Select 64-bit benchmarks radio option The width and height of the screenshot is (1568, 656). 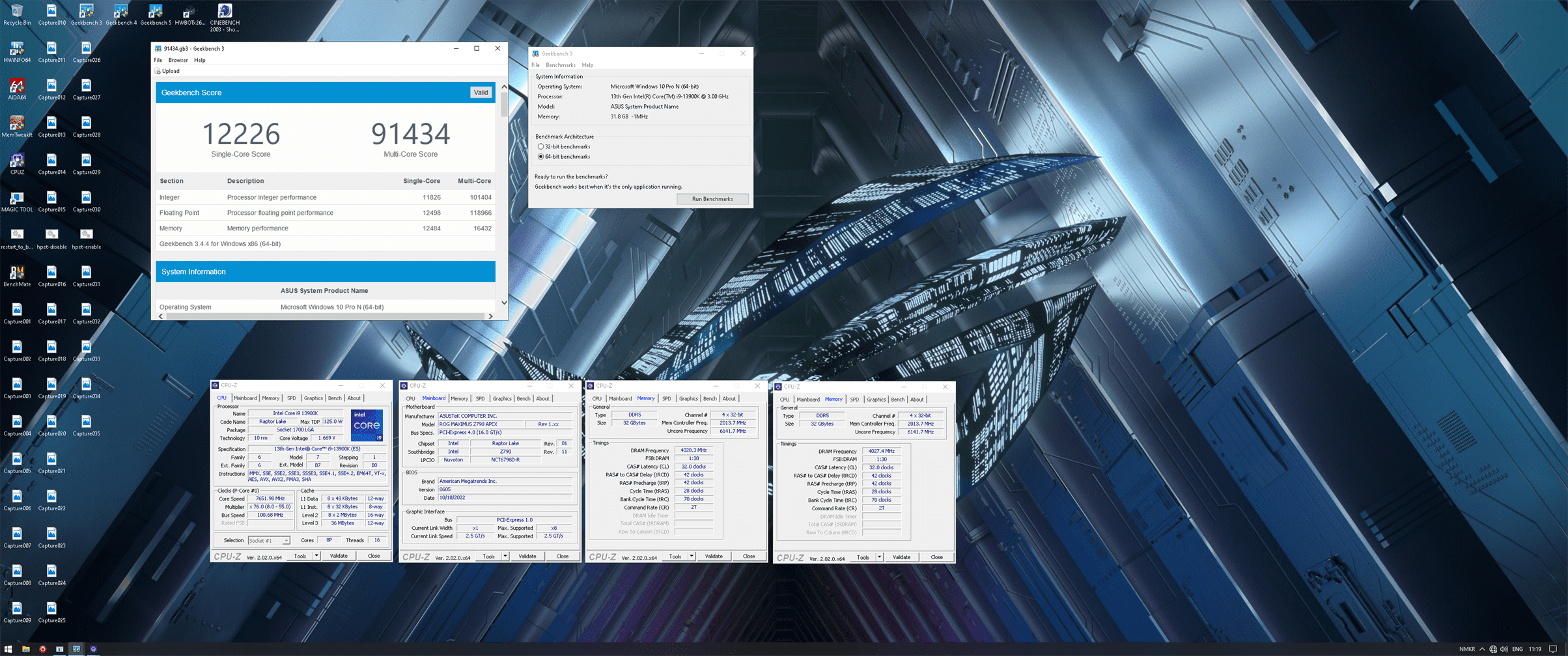click(540, 157)
